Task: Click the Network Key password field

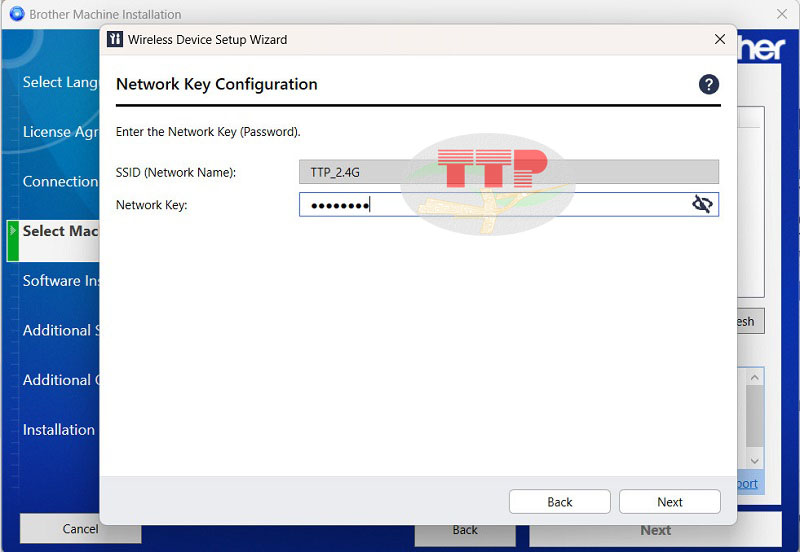Action: pos(509,205)
